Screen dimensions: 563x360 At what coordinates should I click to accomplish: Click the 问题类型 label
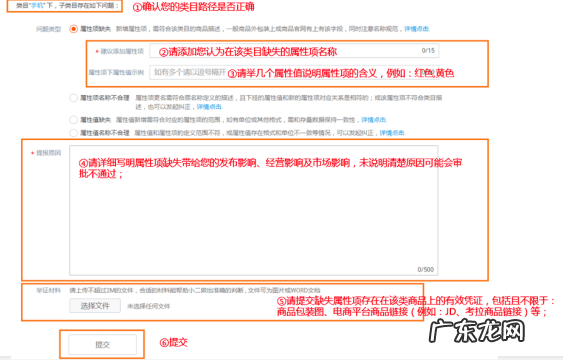click(48, 29)
